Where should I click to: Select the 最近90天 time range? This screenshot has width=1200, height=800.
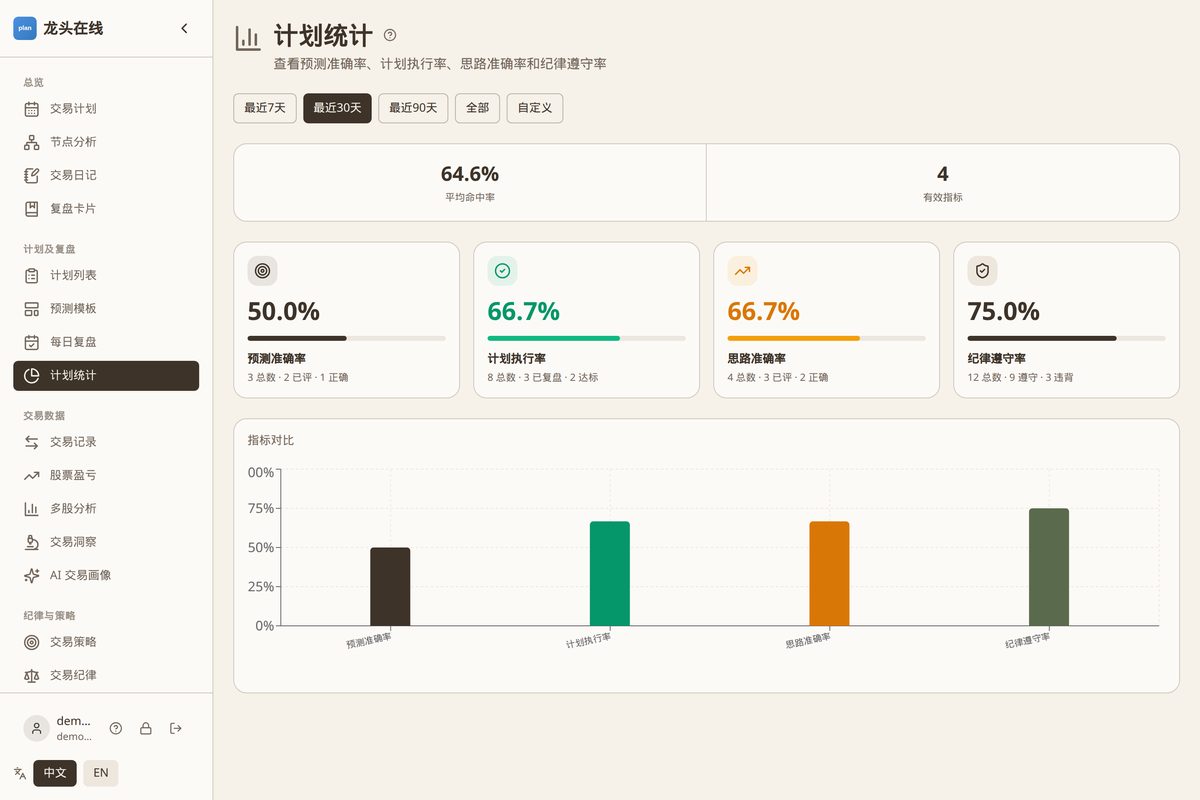[413, 108]
